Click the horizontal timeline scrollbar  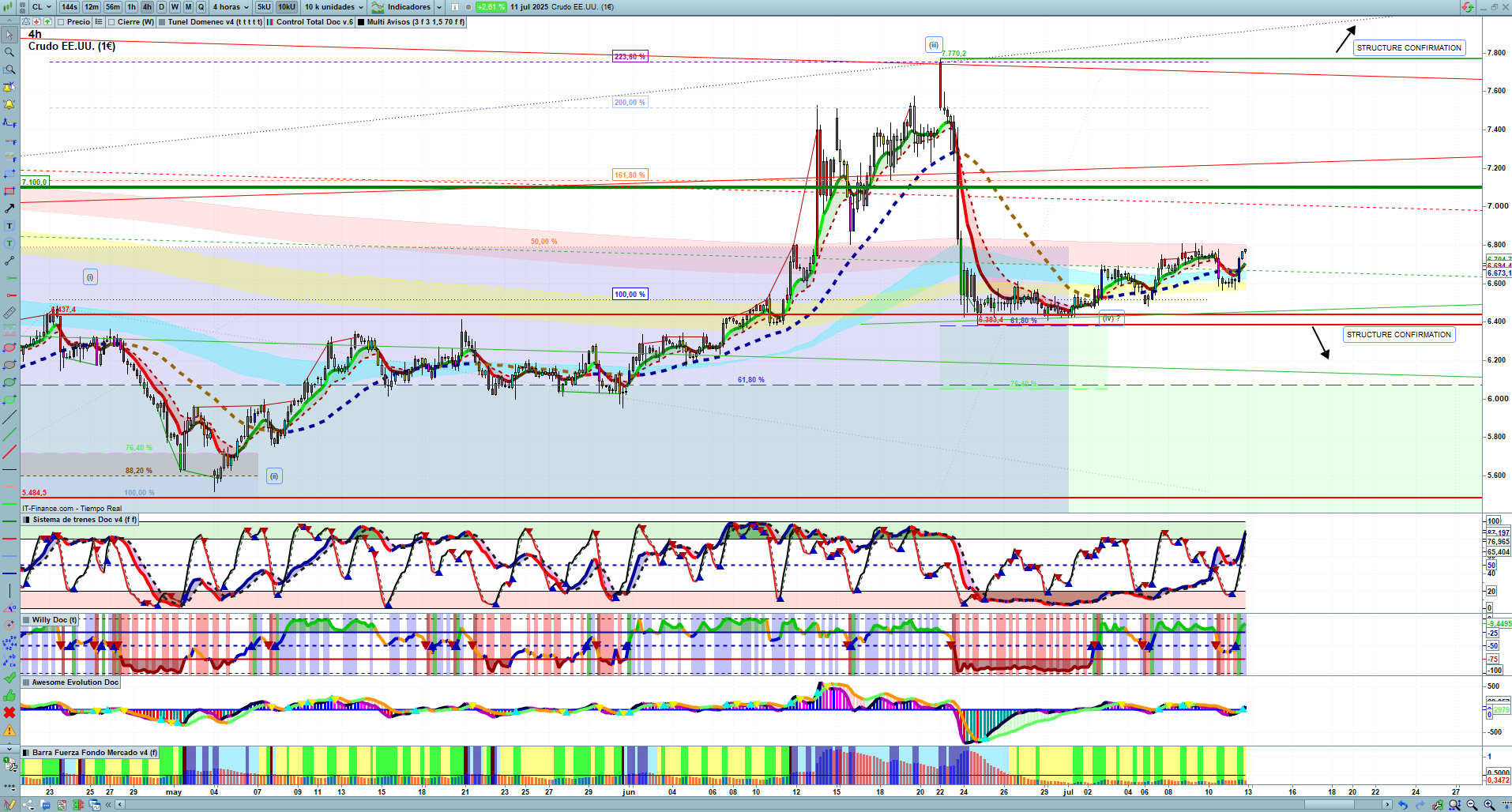[750, 805]
